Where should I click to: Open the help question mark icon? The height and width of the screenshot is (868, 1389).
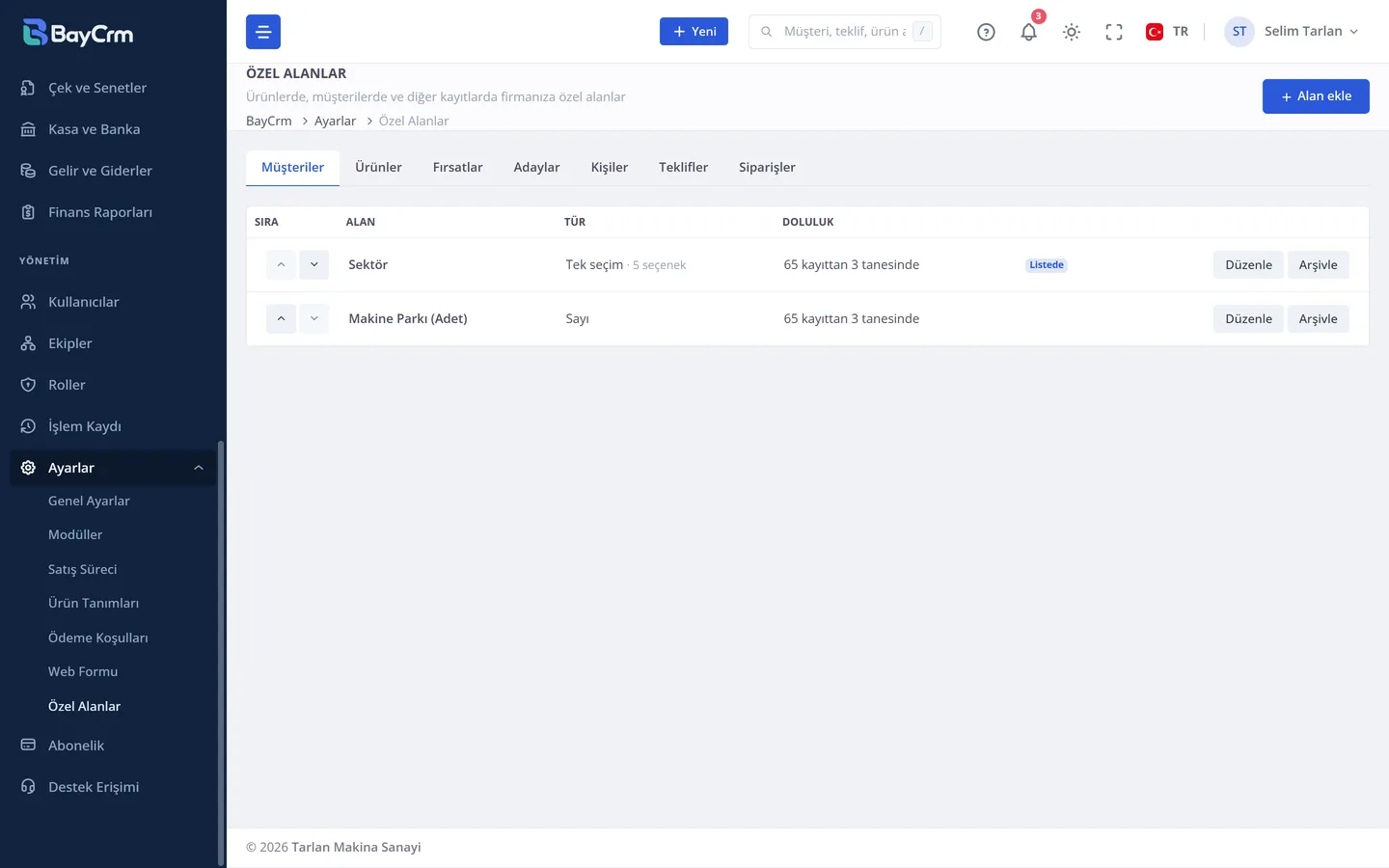pyautogui.click(x=986, y=32)
